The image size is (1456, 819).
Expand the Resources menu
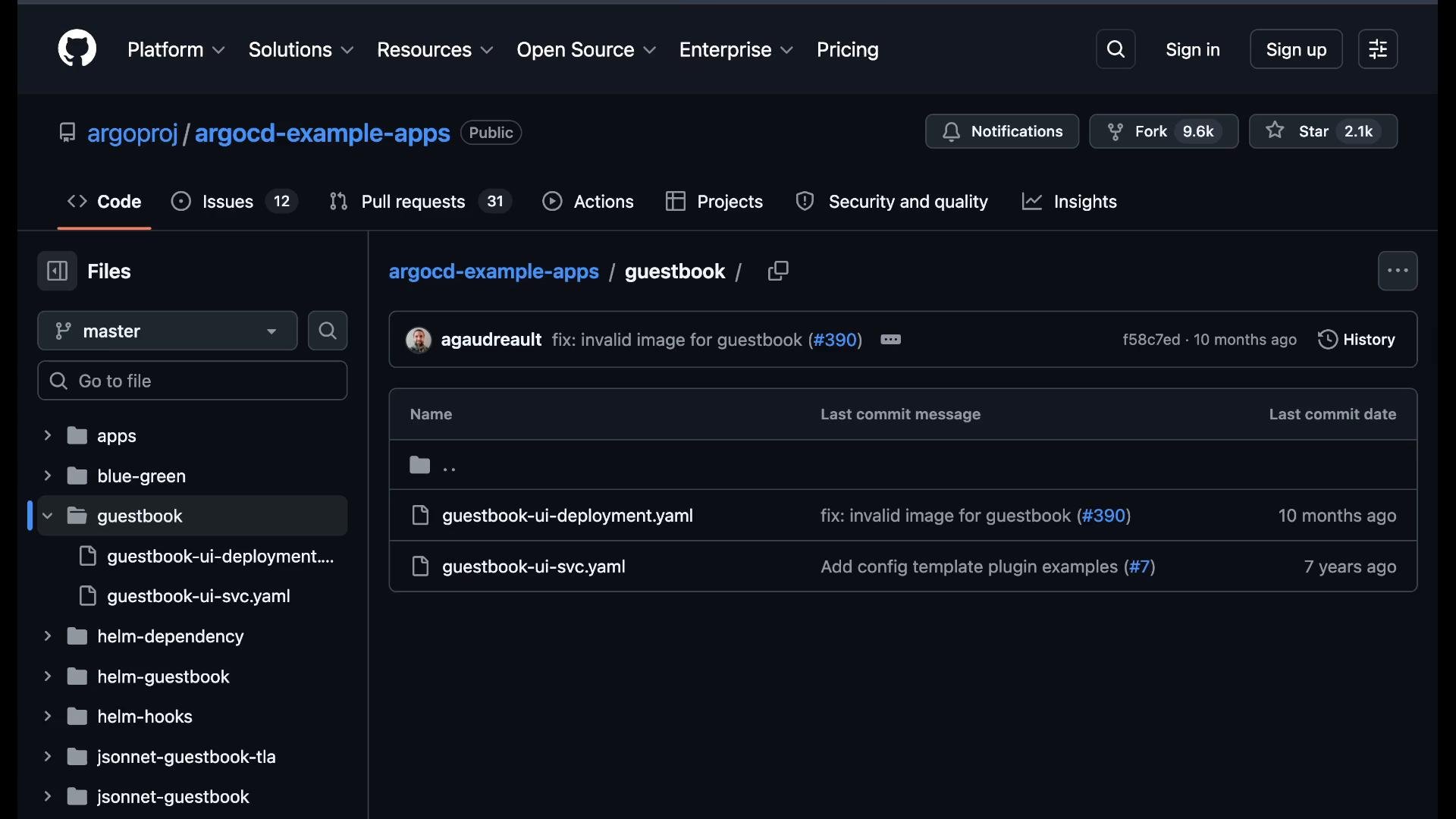(x=435, y=50)
